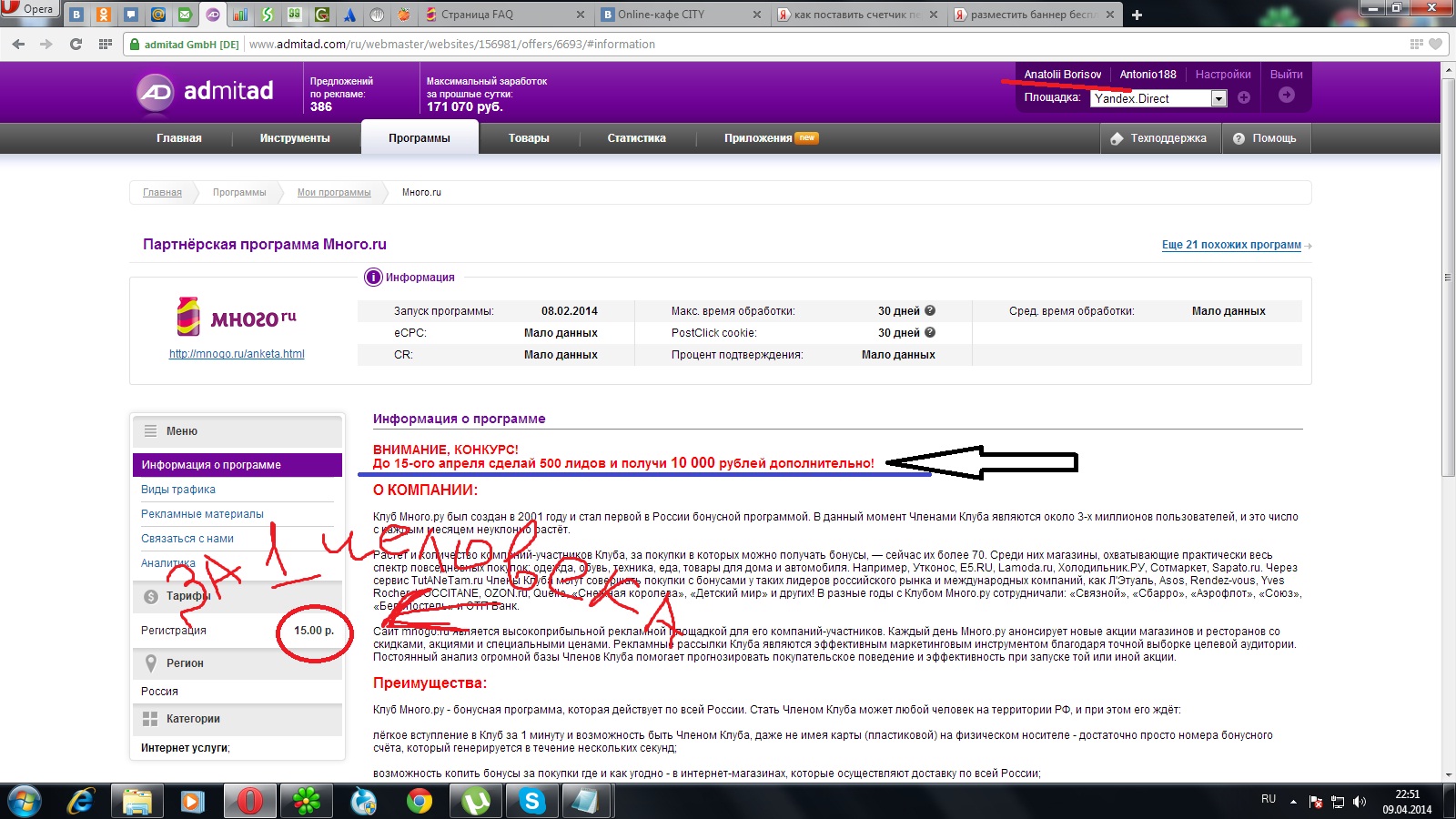1456x819 pixels.
Task: Open the Приложения new navigation item
Action: click(771, 138)
